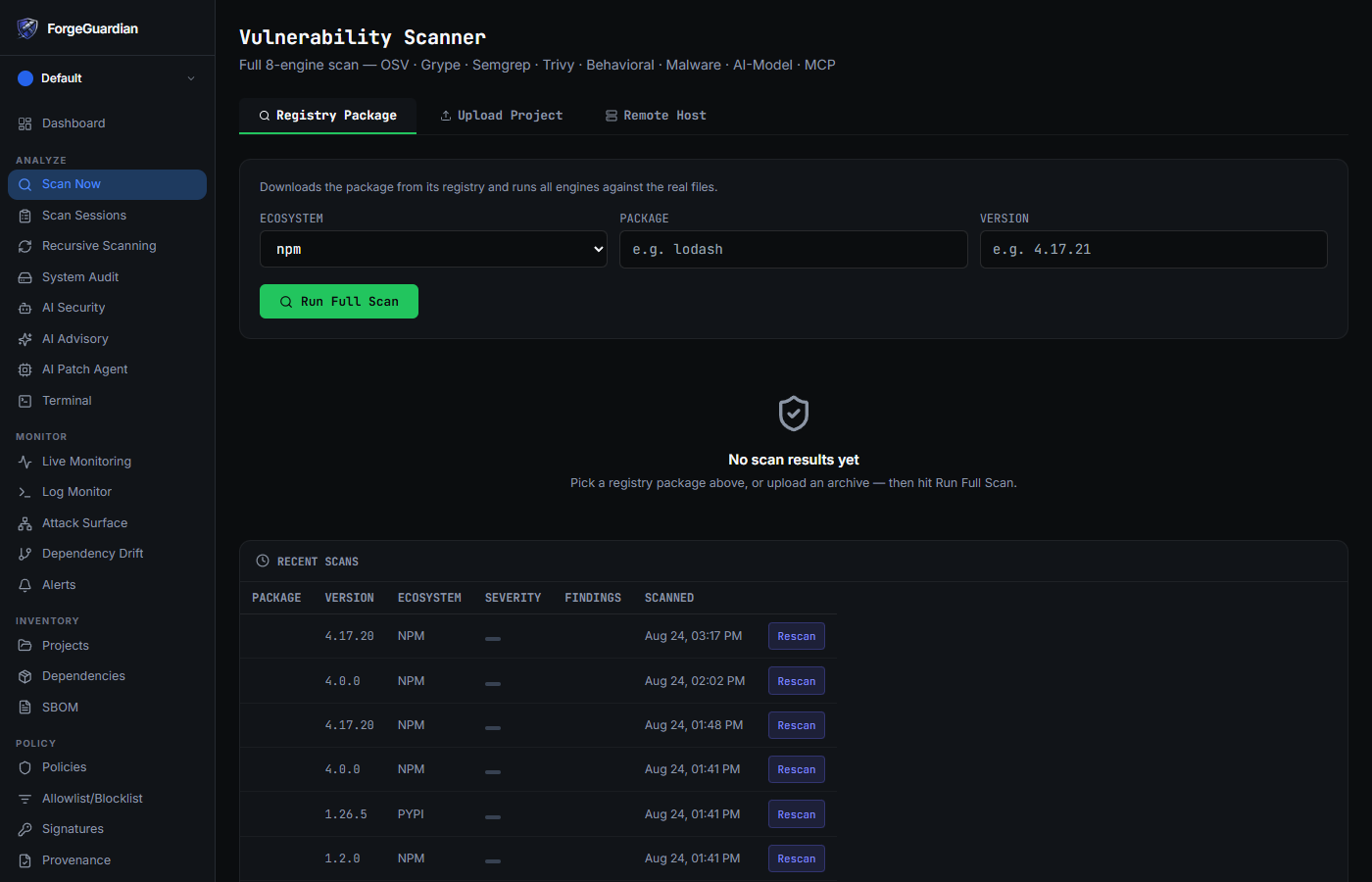
Task: Rescan the Aug 24, 01:48 PM entry
Action: (x=797, y=725)
